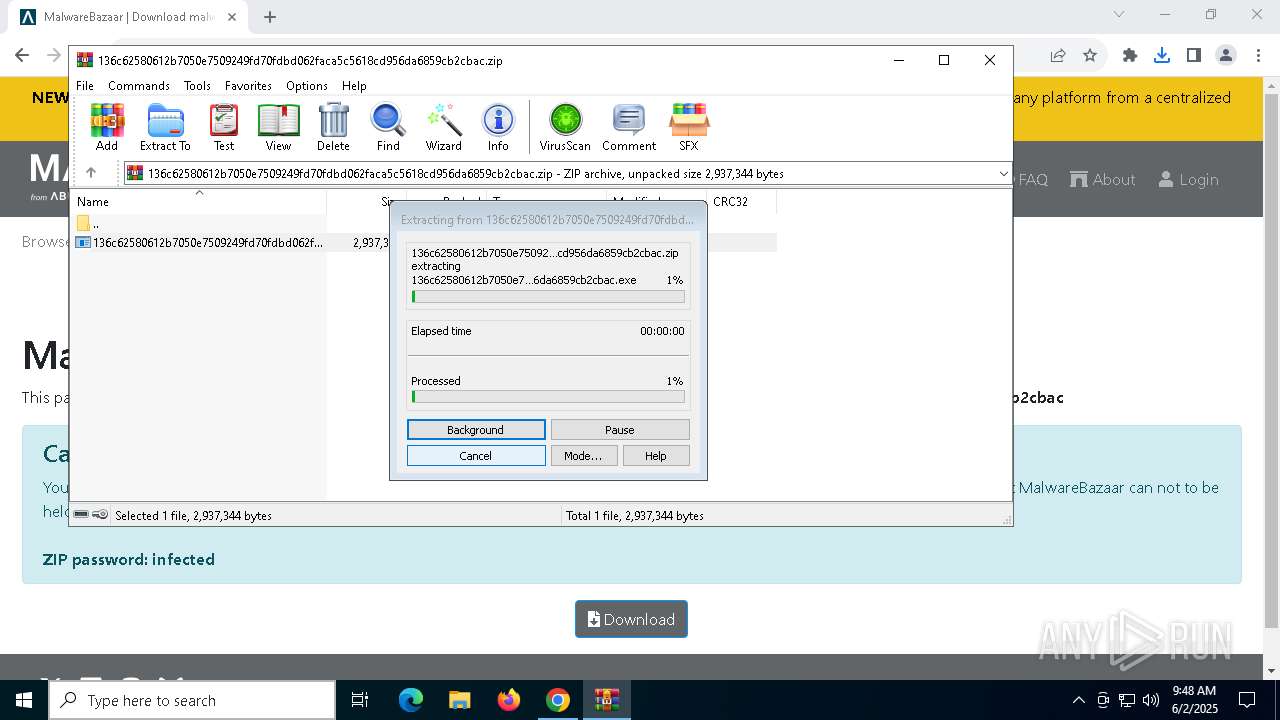Open the Tools menu
Viewport: 1280px width, 720px height.
click(197, 86)
